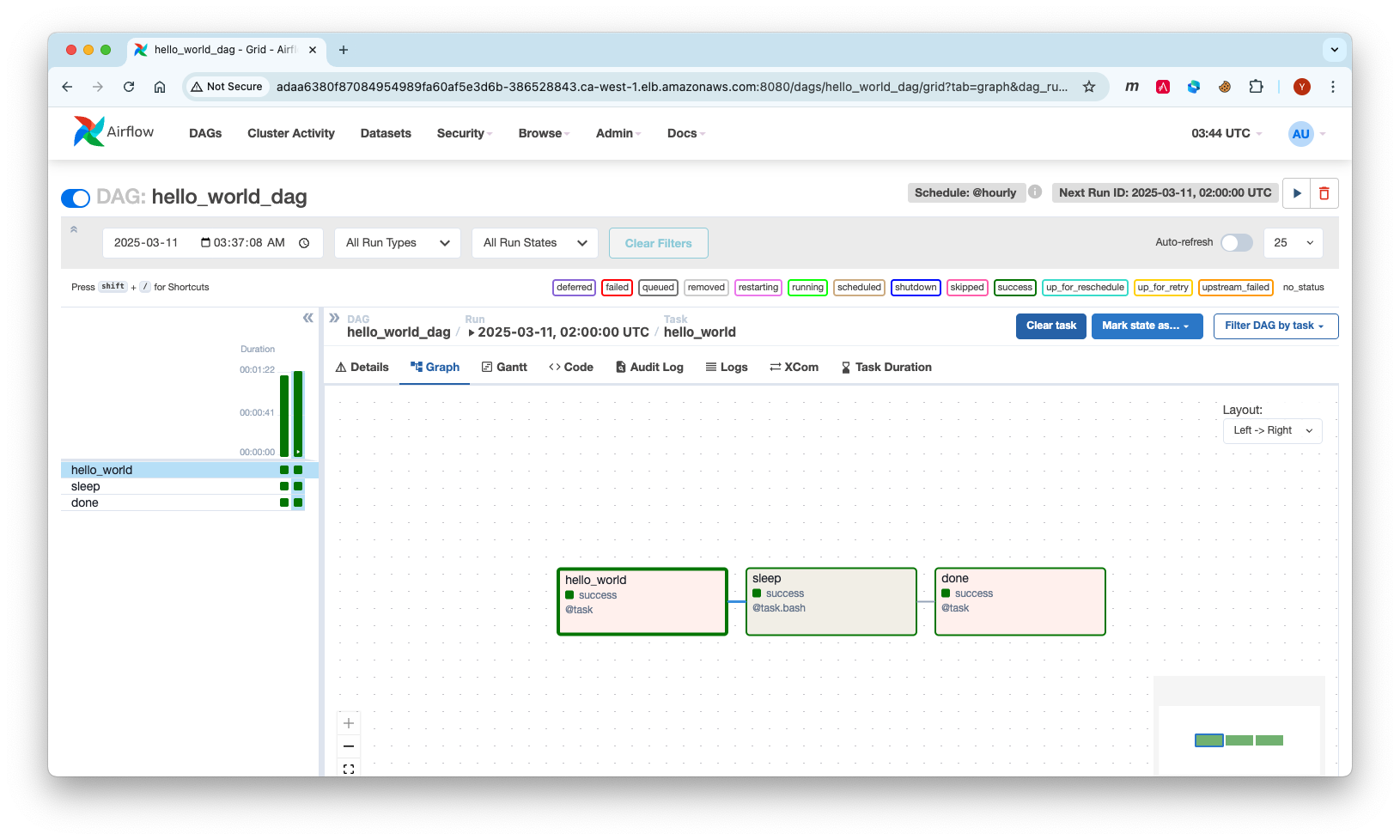Click the Airflow logo icon
1400x840 pixels.
[88, 132]
